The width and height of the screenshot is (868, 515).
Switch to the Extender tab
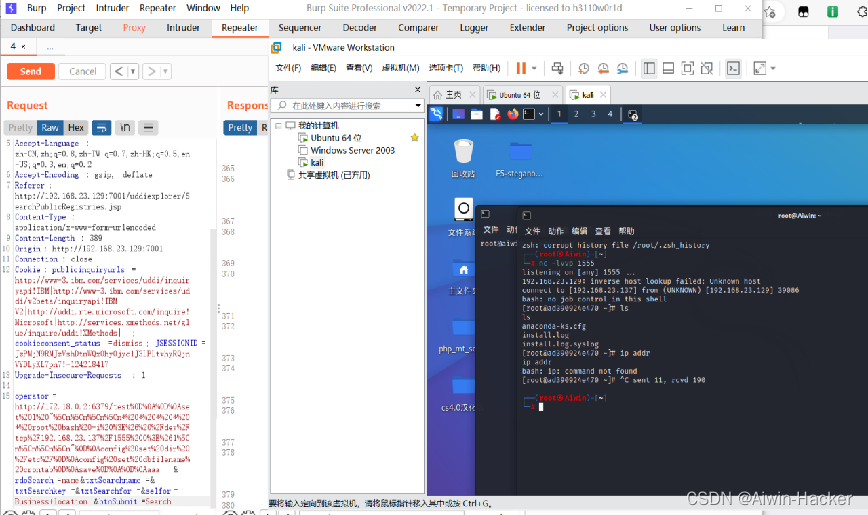pyautogui.click(x=527, y=28)
